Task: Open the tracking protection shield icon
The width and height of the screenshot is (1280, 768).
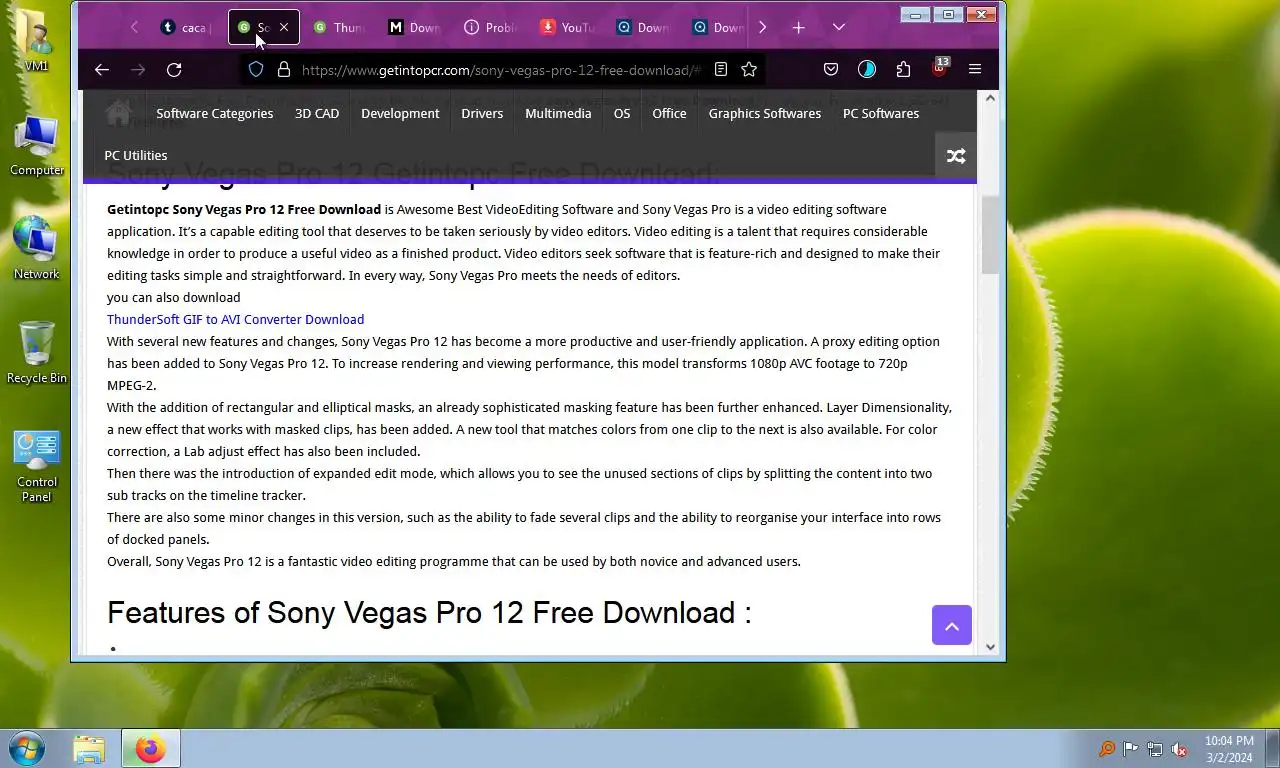Action: (x=256, y=69)
